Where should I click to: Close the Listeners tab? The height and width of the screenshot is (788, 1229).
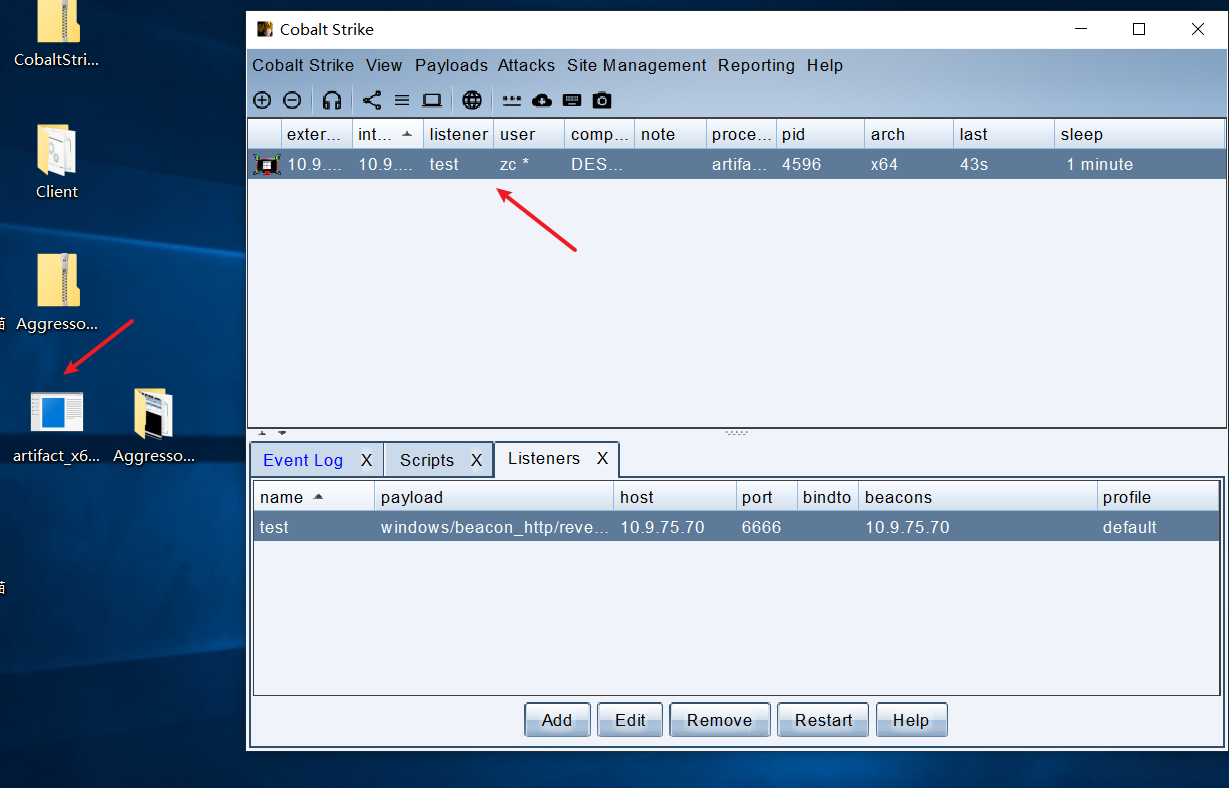coord(602,458)
